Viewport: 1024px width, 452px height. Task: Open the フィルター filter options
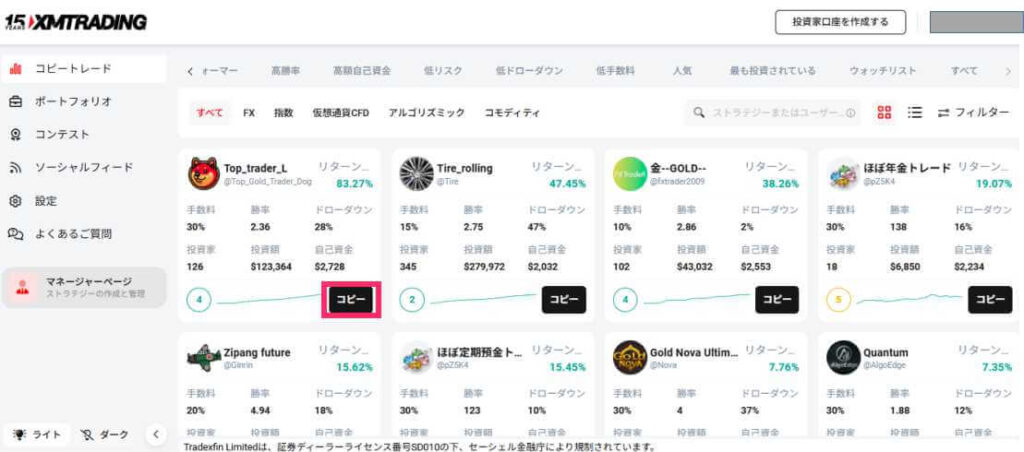click(973, 113)
